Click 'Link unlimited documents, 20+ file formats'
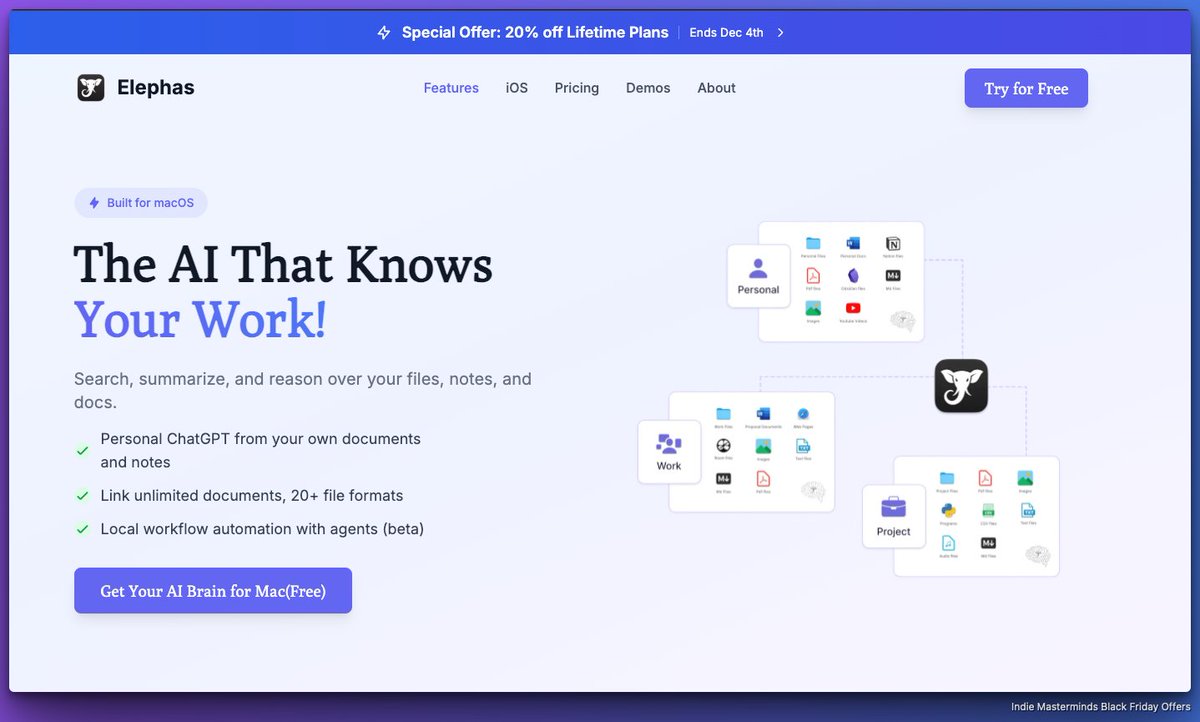This screenshot has height=722, width=1200. tap(252, 496)
